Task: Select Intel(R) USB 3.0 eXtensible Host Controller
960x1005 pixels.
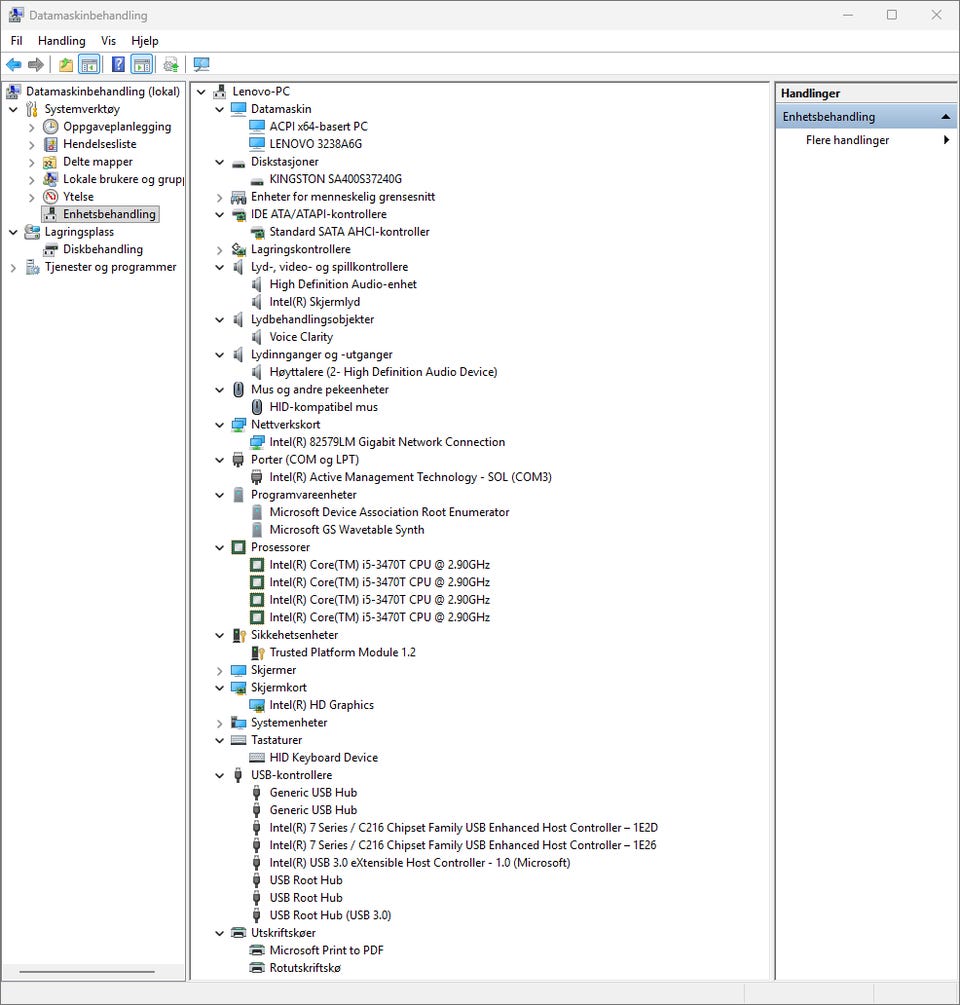Action: click(420, 863)
